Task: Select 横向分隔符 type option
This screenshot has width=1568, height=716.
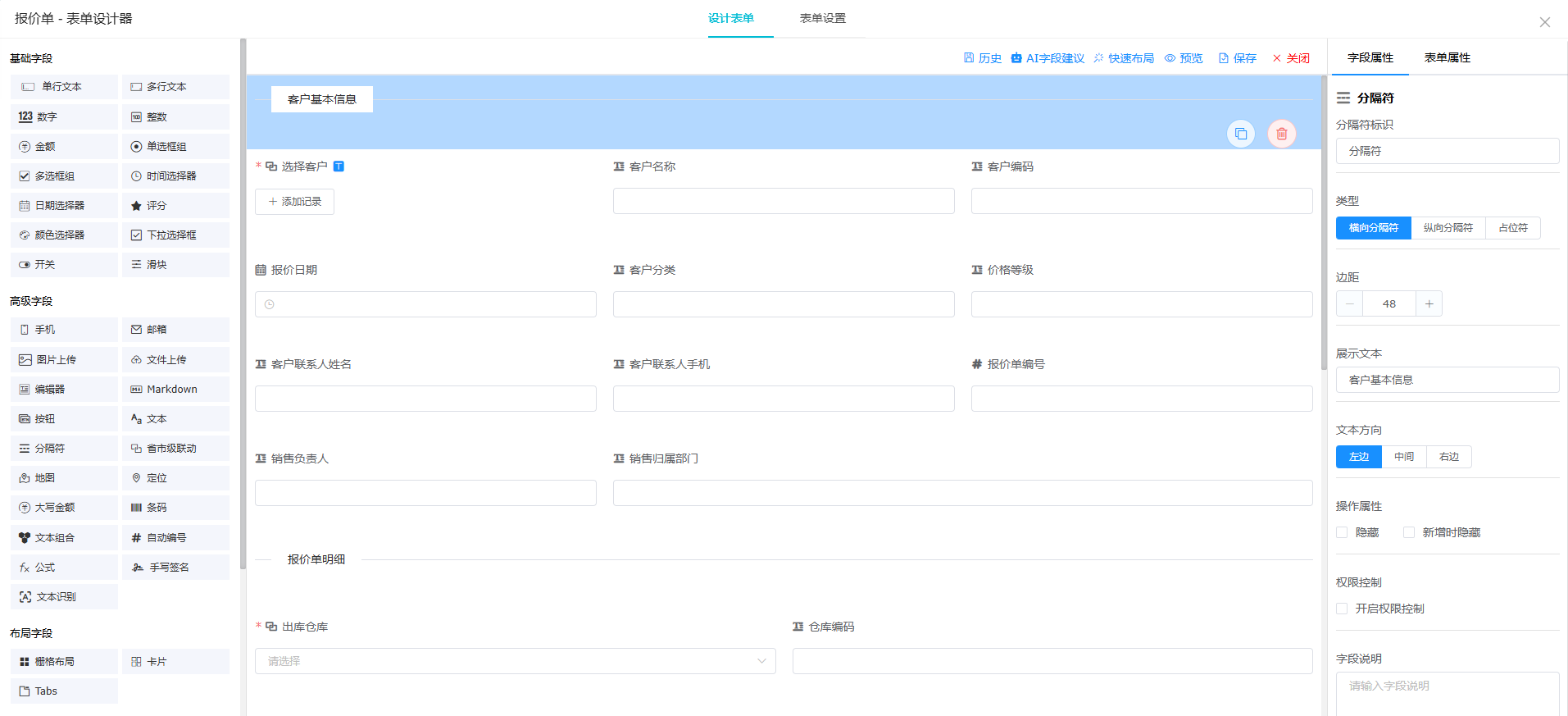Action: click(1374, 228)
